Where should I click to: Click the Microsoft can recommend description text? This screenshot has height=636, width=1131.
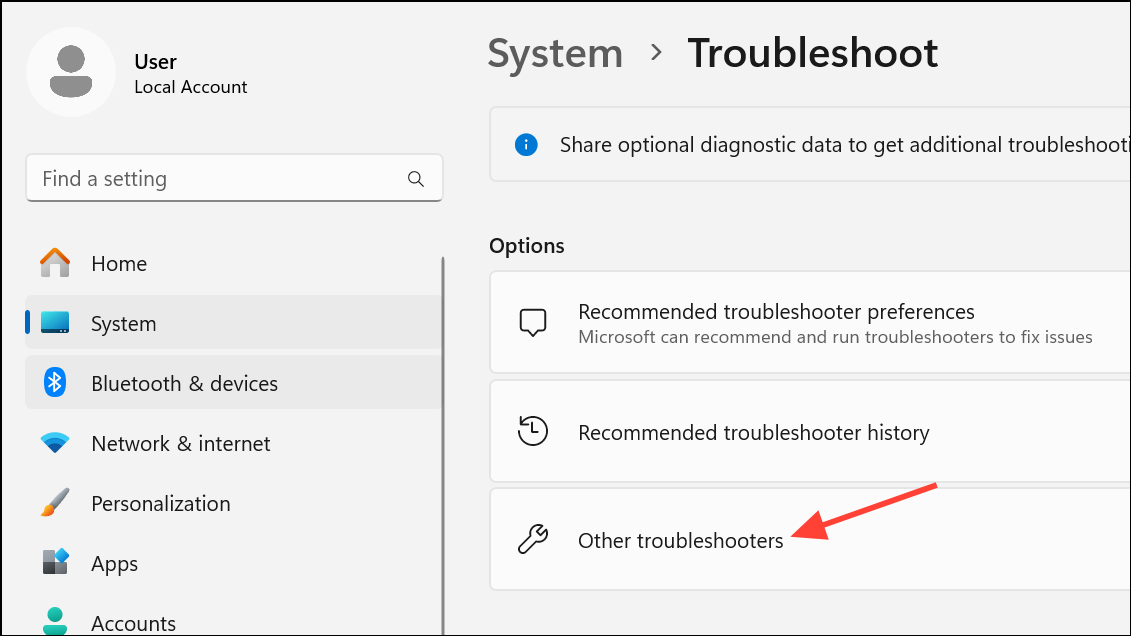(x=835, y=337)
